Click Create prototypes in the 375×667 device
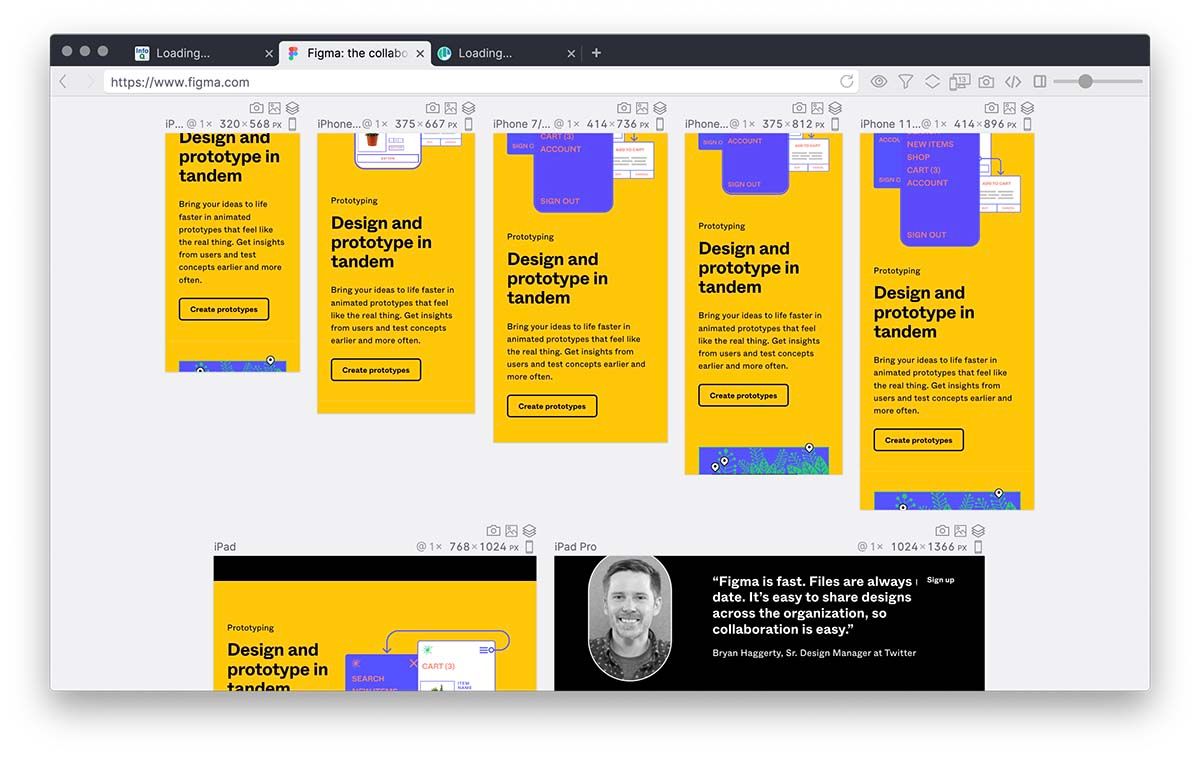Screen dimensions: 1200x757 click(376, 370)
